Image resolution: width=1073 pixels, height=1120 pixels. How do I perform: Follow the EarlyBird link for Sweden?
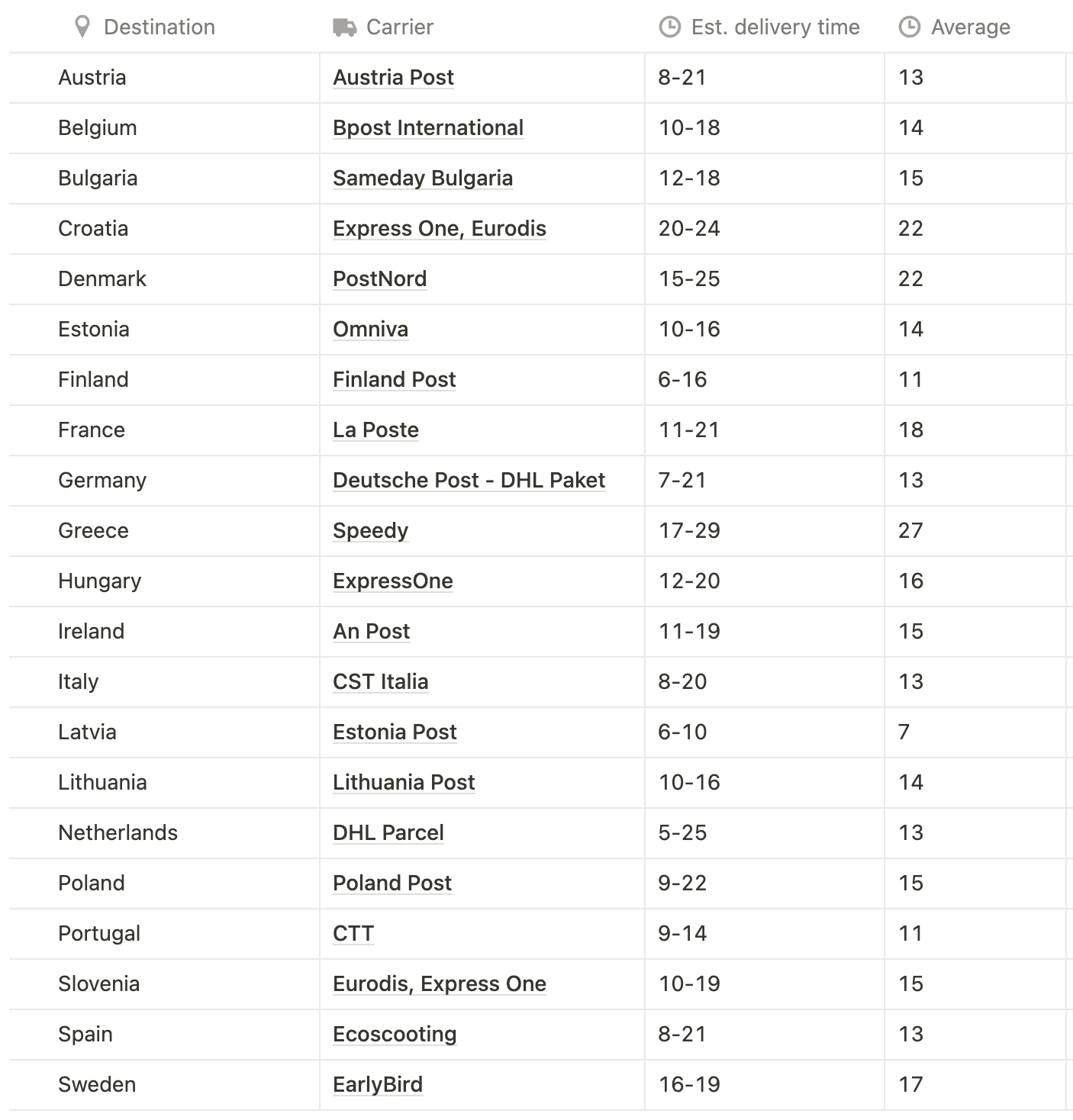point(378,1085)
